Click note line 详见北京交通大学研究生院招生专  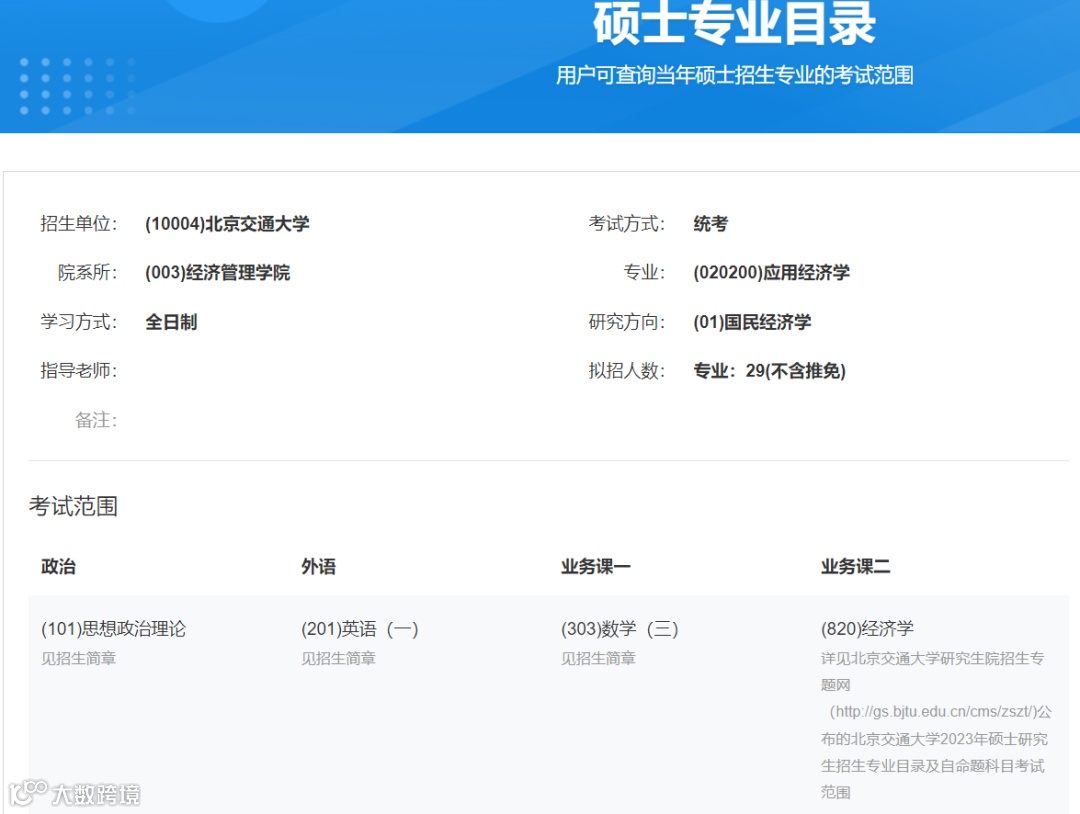933,658
